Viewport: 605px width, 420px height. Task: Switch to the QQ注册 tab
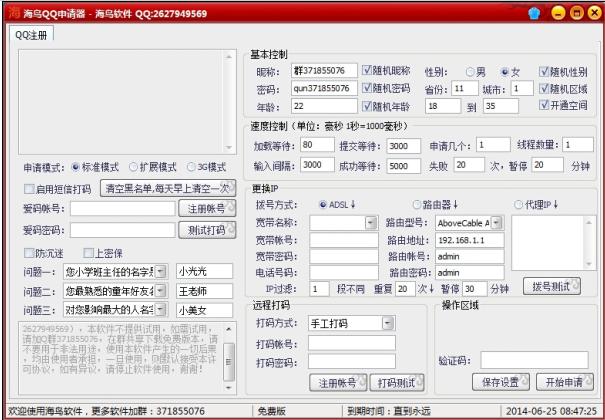[x=31, y=35]
